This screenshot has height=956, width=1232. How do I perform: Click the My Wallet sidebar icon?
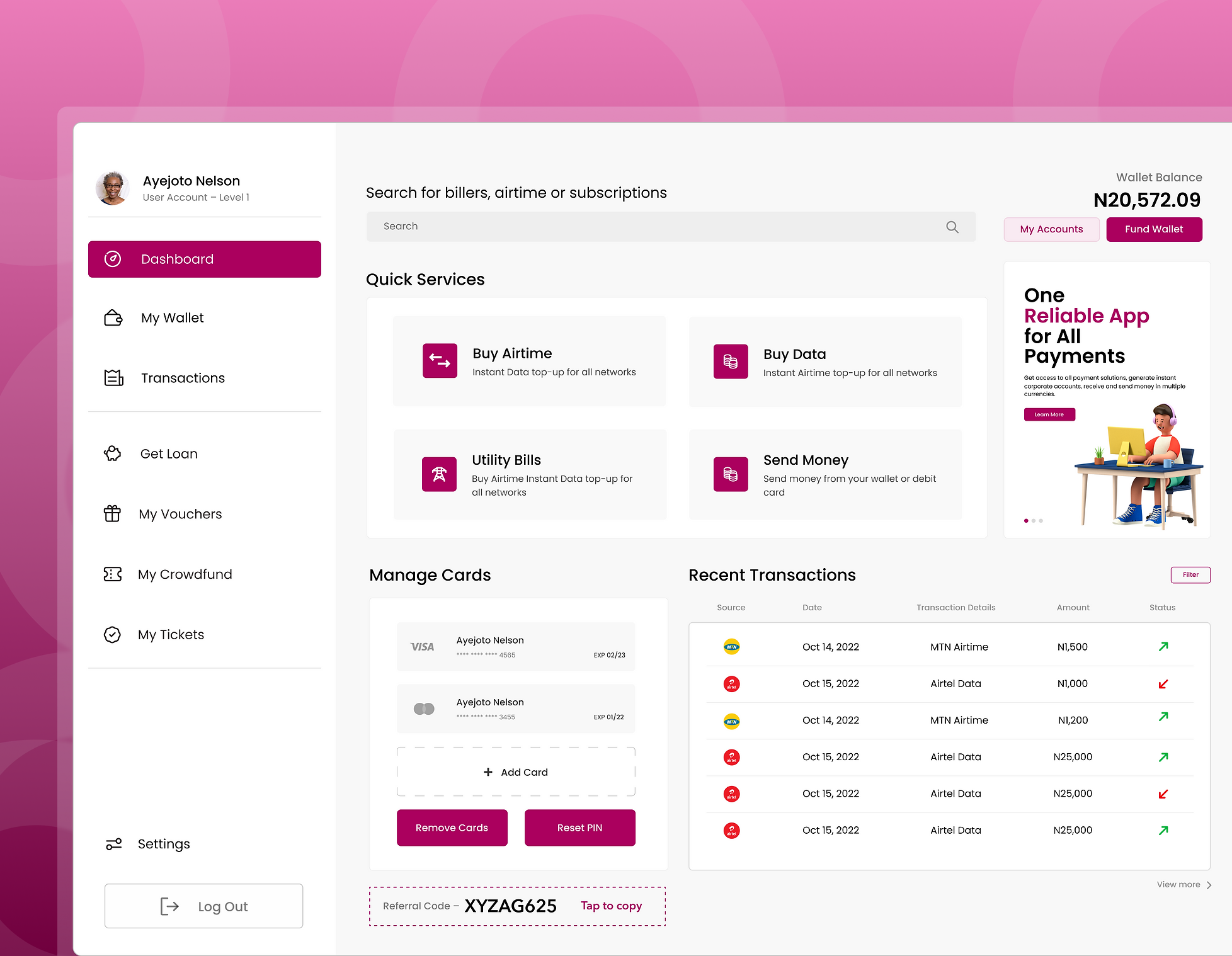tap(113, 318)
